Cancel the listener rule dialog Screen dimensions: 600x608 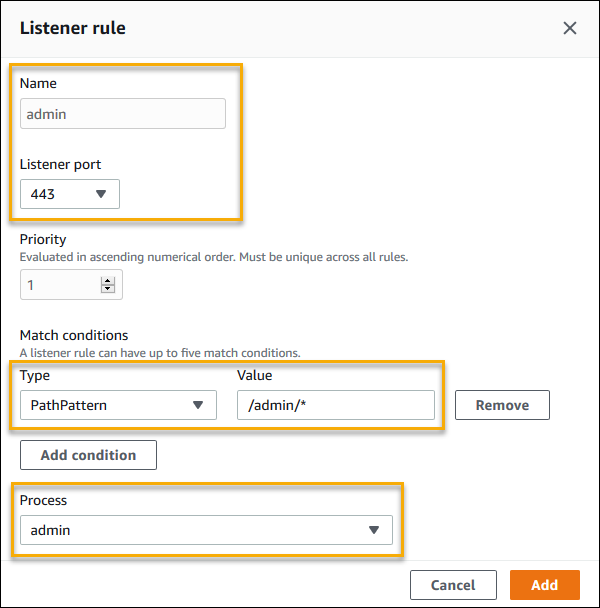[453, 585]
